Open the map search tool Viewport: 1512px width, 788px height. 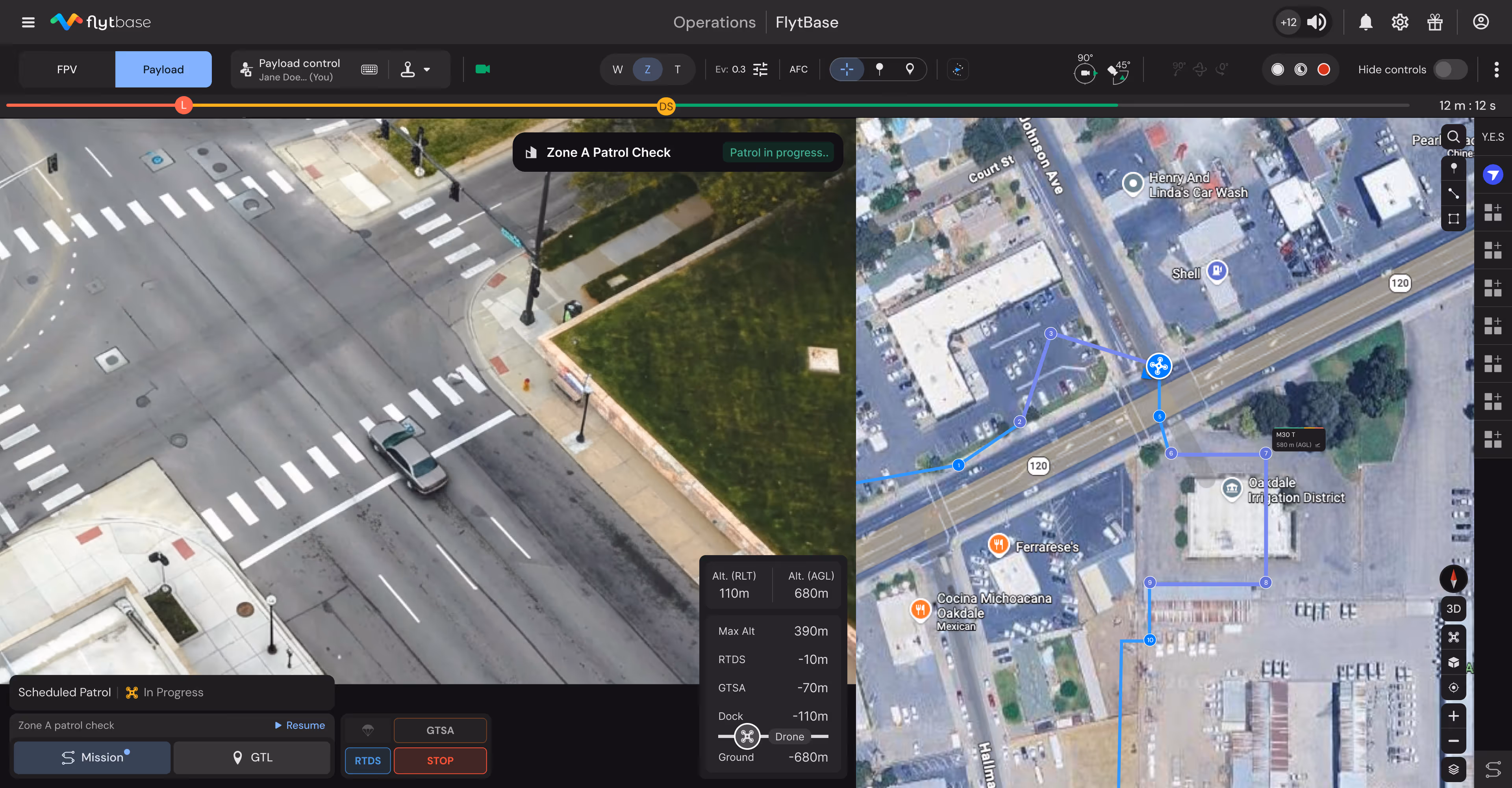[1453, 137]
